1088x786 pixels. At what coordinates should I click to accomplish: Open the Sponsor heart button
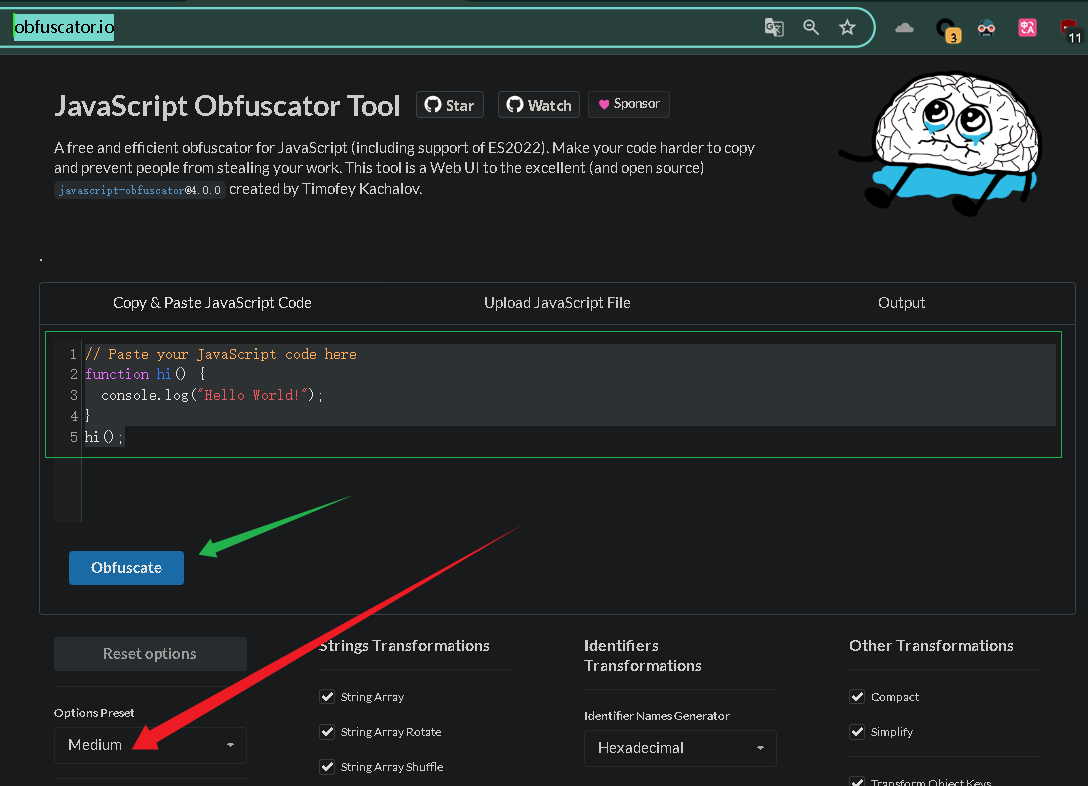[x=629, y=104]
